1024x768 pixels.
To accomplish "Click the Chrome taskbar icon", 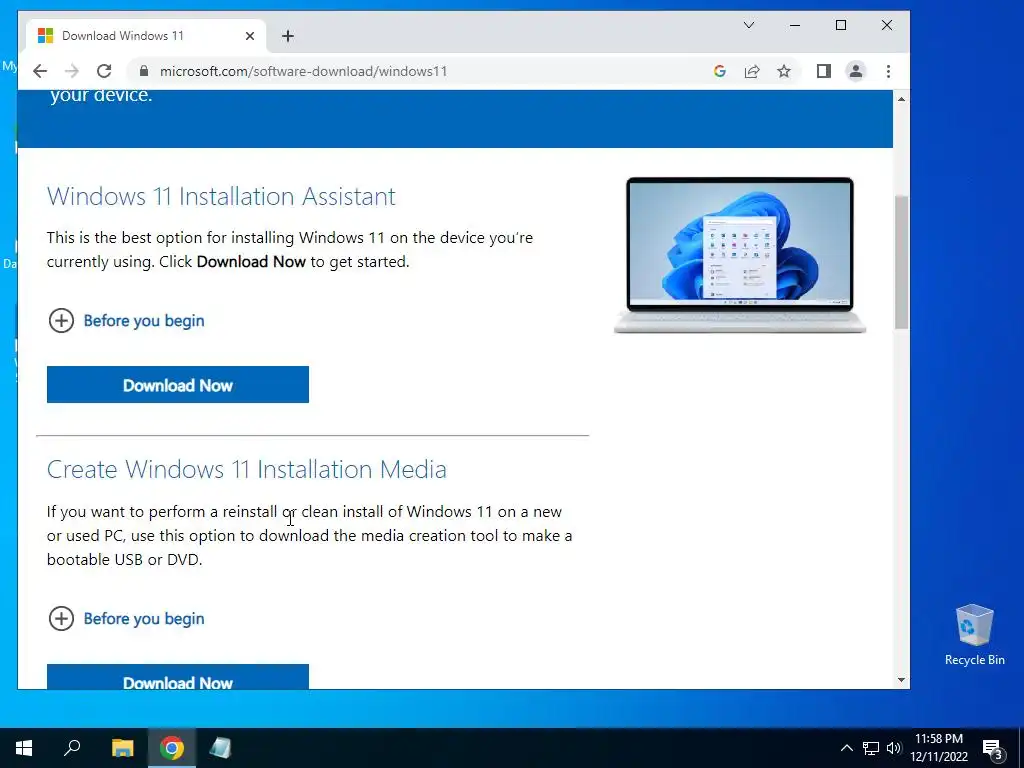I will pos(172,748).
